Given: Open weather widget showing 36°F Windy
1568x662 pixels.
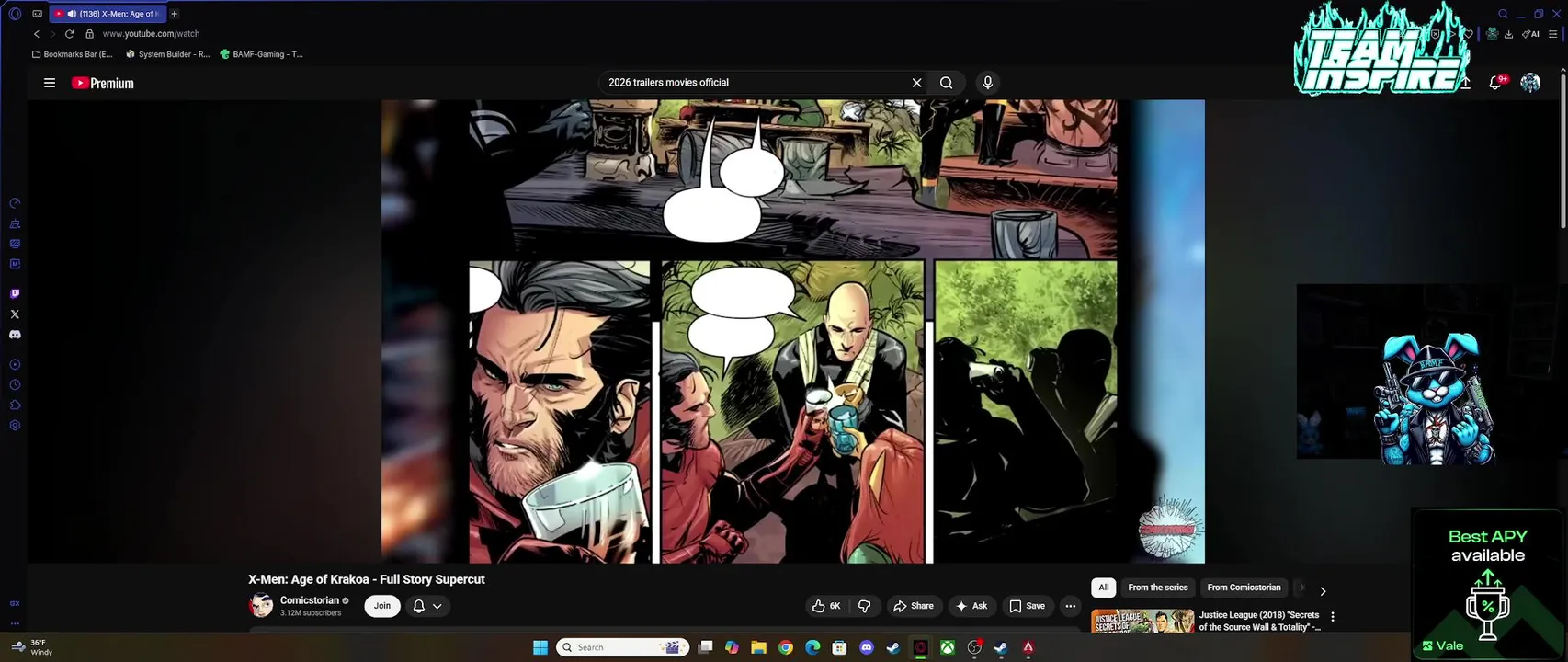Looking at the screenshot, I should 33,647.
